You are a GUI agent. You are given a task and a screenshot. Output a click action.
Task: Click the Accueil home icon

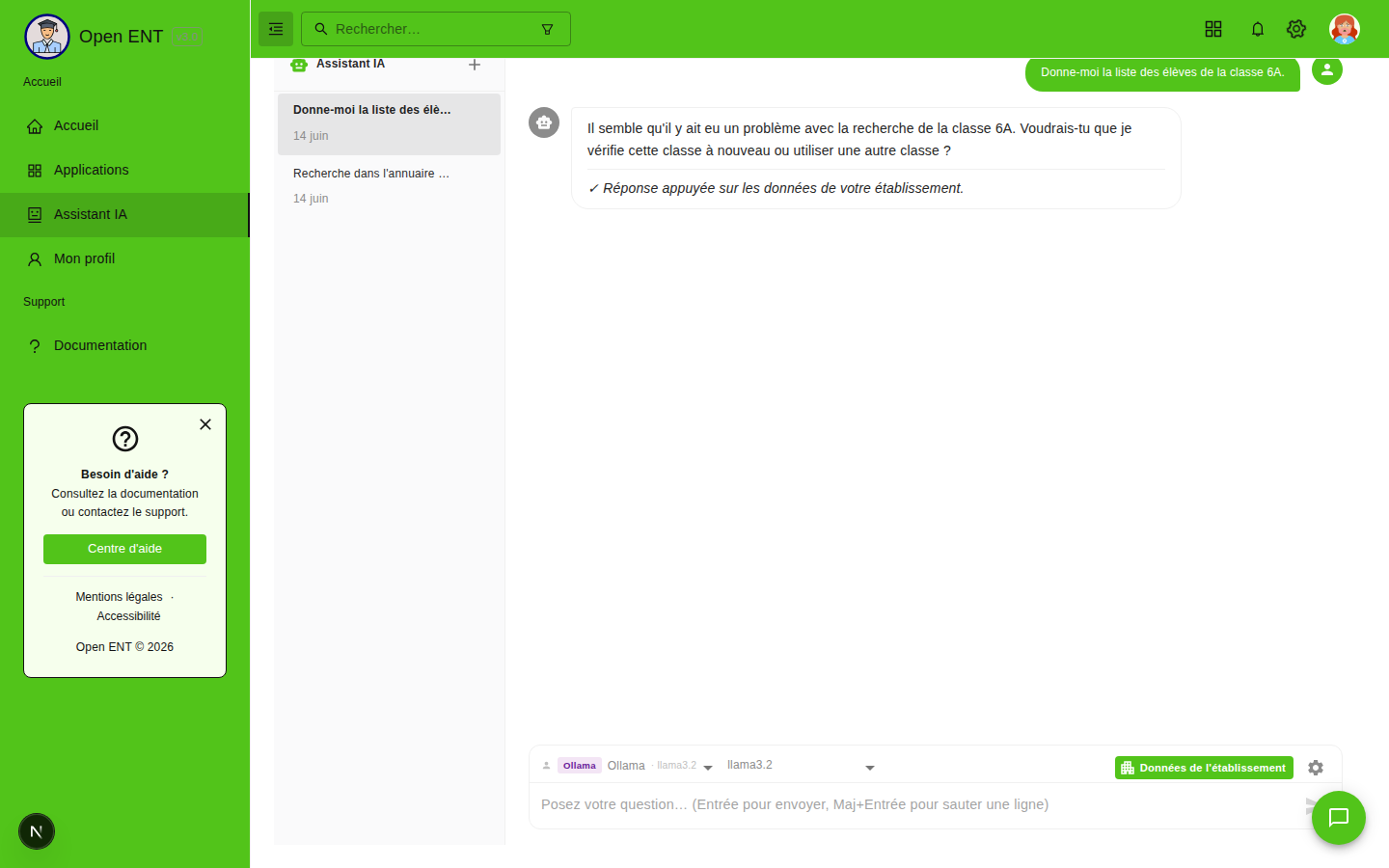point(35,126)
